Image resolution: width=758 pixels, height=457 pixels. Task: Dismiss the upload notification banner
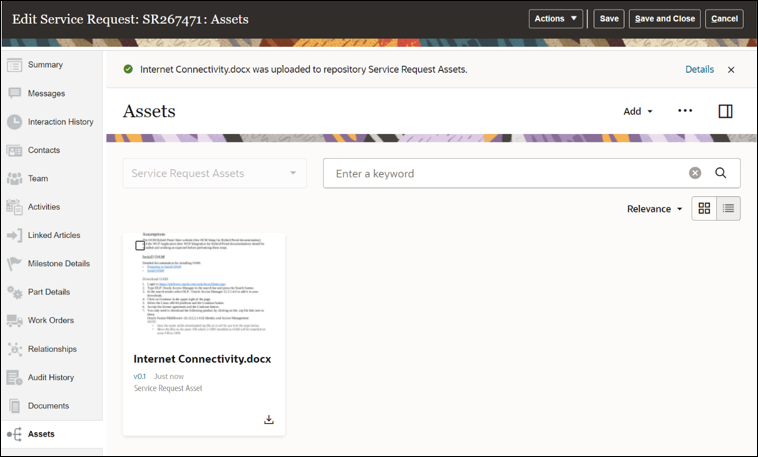point(731,70)
